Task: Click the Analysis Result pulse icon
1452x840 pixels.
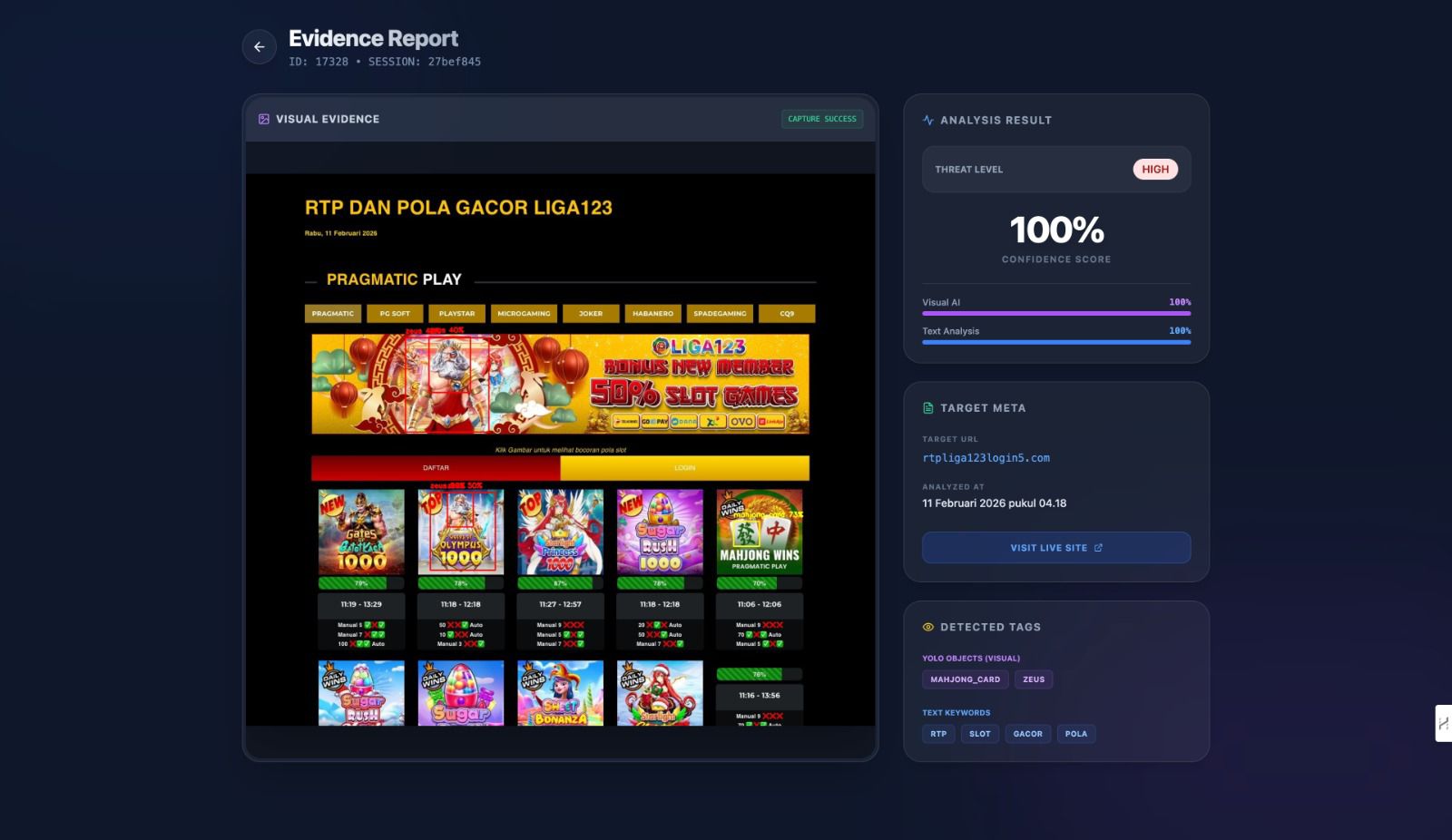Action: tap(927, 120)
